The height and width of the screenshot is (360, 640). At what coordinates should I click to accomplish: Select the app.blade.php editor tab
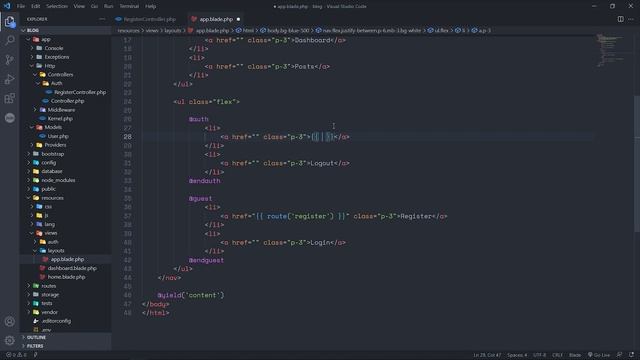pyautogui.click(x=216, y=19)
